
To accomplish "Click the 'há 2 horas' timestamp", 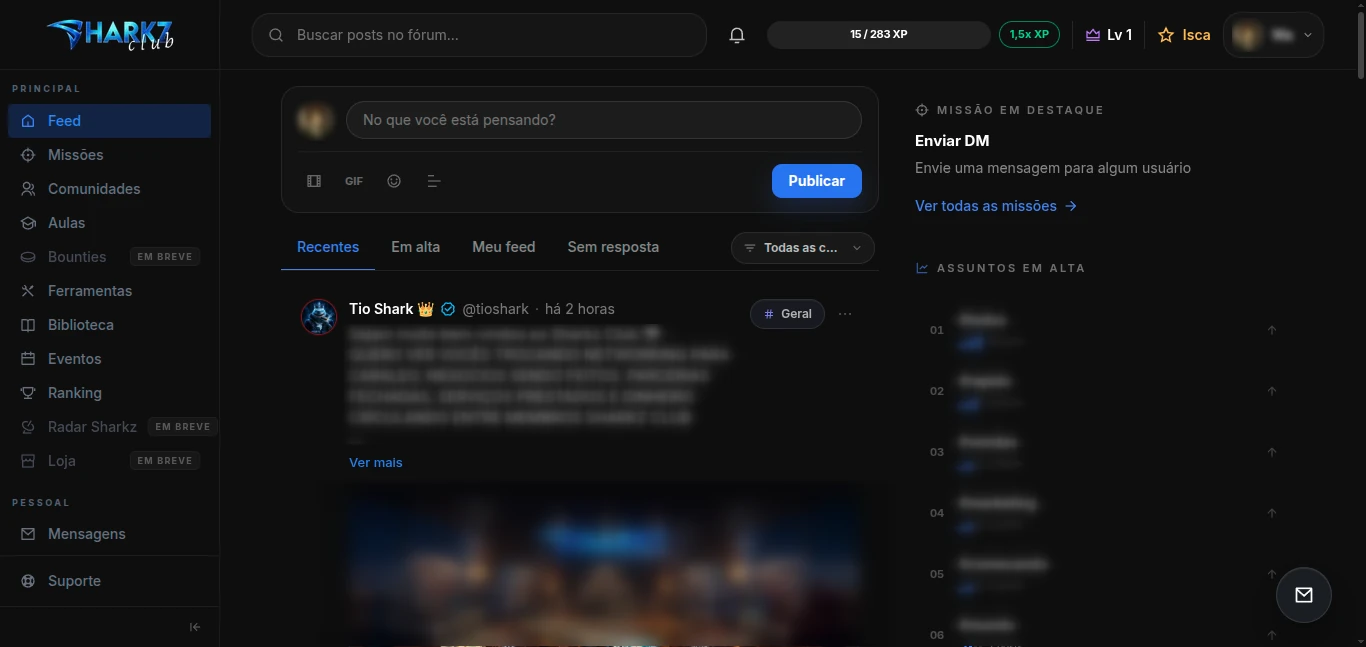I will pyautogui.click(x=580, y=309).
